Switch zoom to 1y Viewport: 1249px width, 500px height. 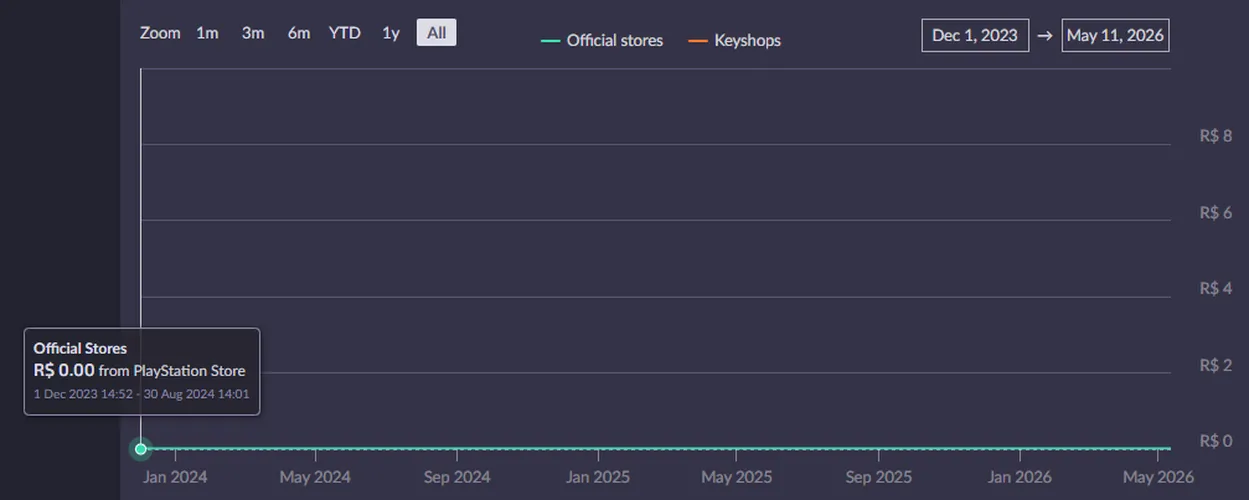click(x=391, y=33)
